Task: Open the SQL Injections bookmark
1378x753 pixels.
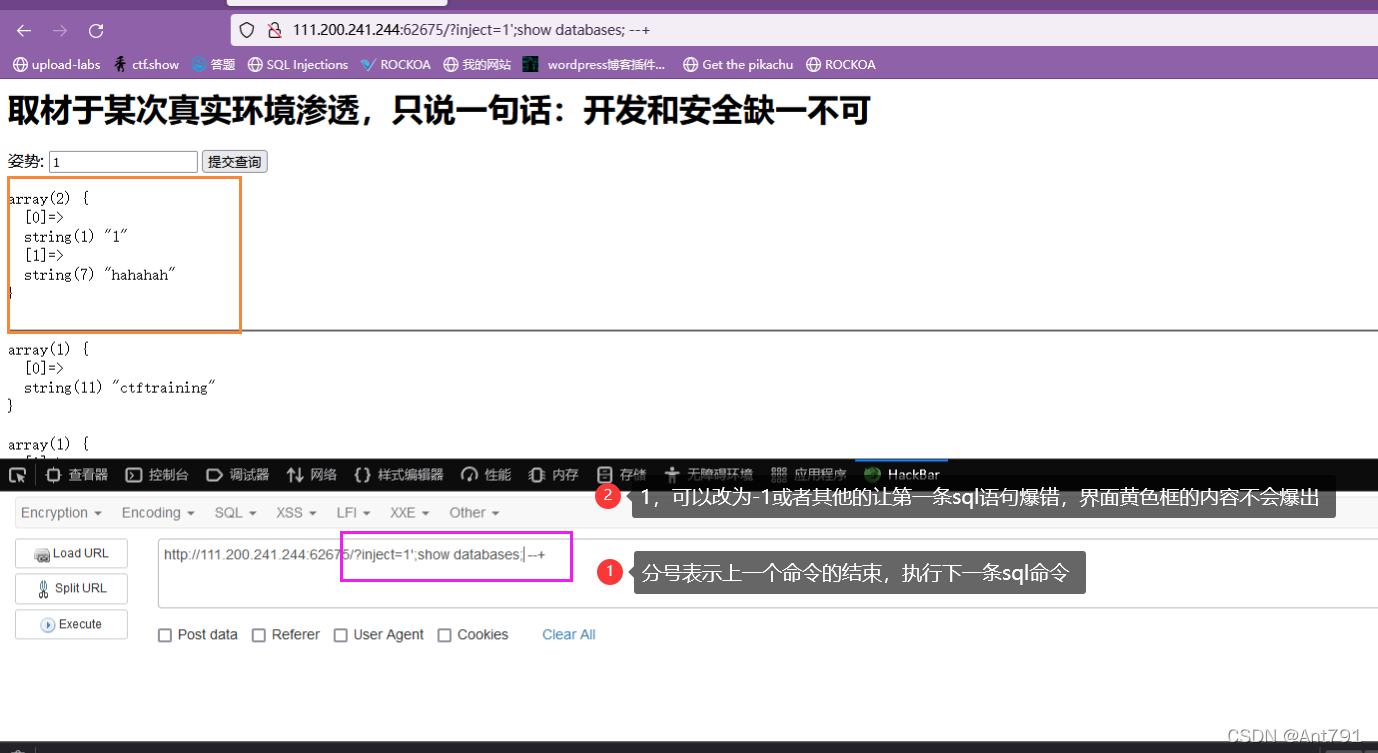Action: point(297,65)
